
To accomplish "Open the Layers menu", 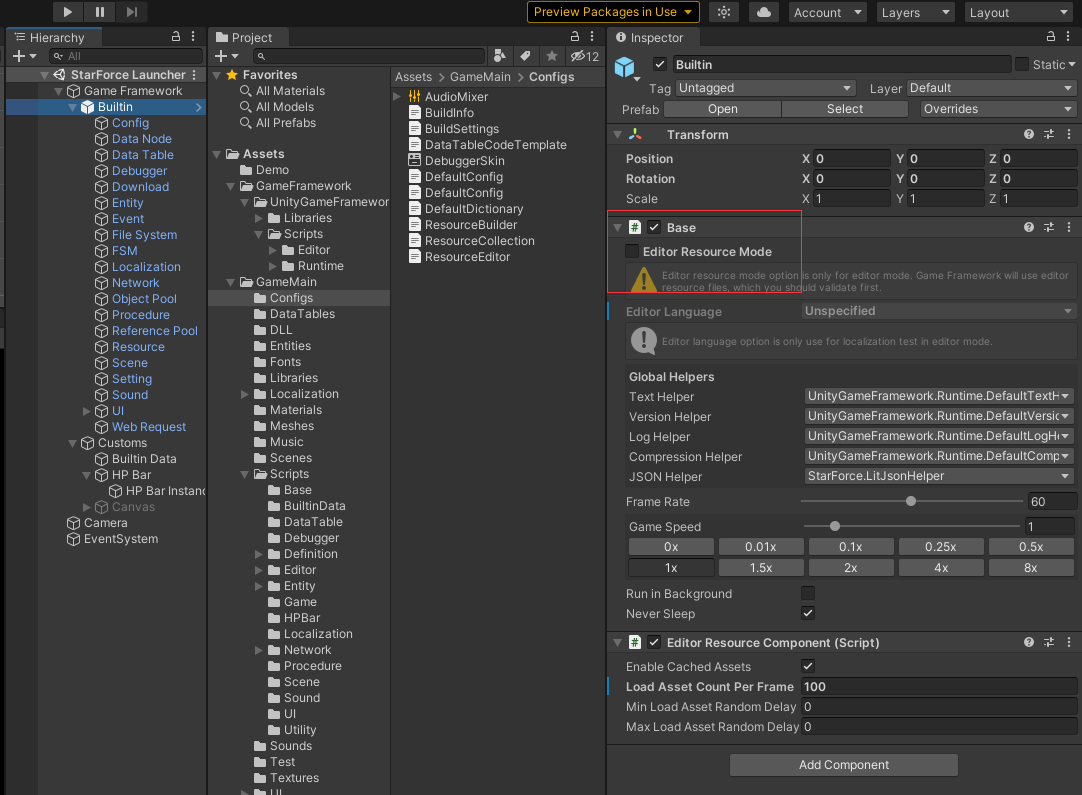I will [x=916, y=12].
